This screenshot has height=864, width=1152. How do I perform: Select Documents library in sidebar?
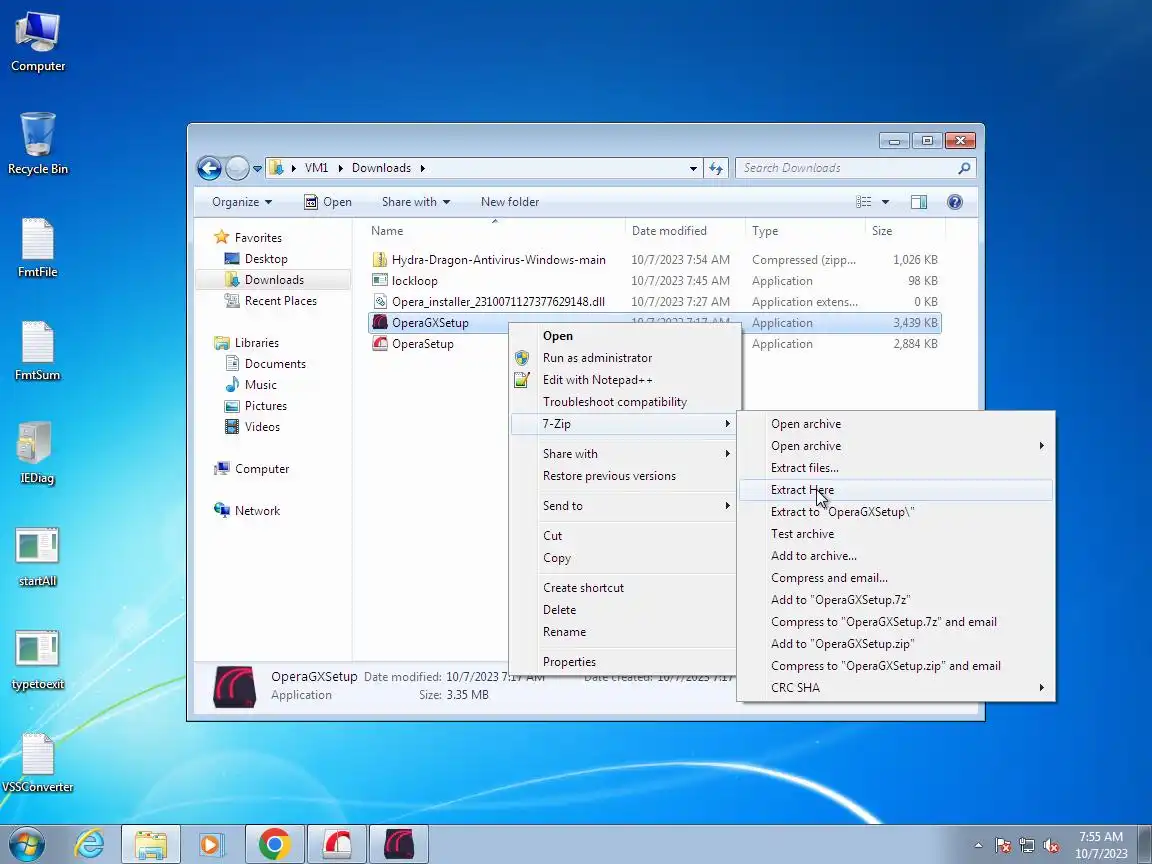(265, 364)
